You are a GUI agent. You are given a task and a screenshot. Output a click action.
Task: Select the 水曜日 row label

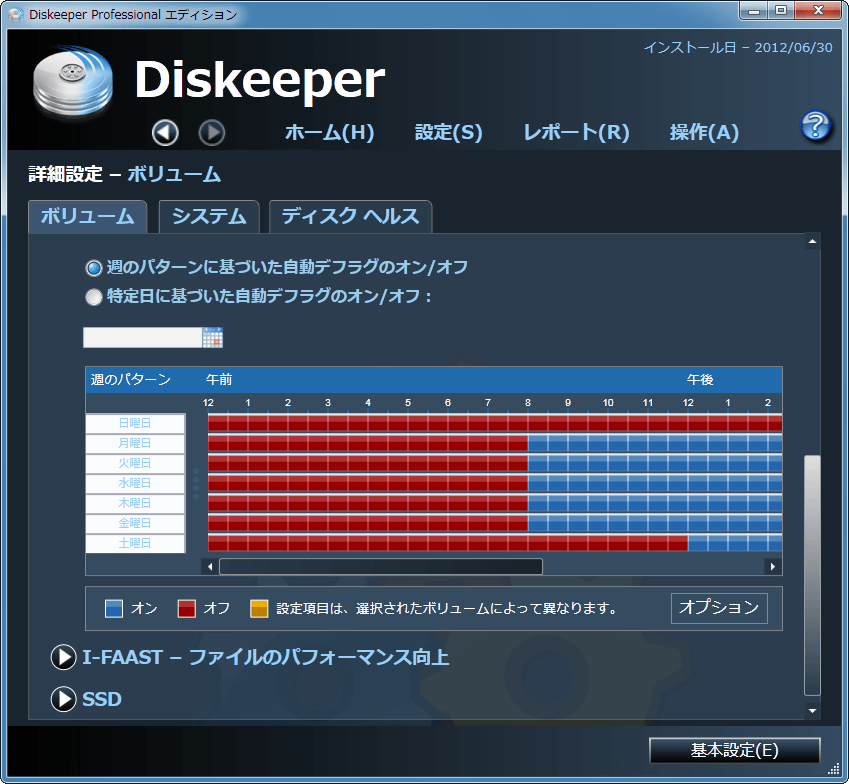135,484
